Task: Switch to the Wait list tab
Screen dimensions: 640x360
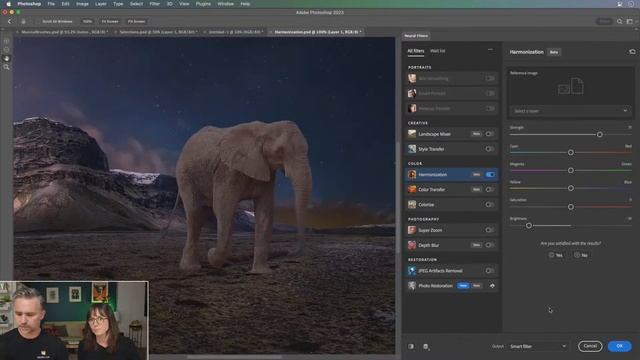Action: click(x=438, y=51)
